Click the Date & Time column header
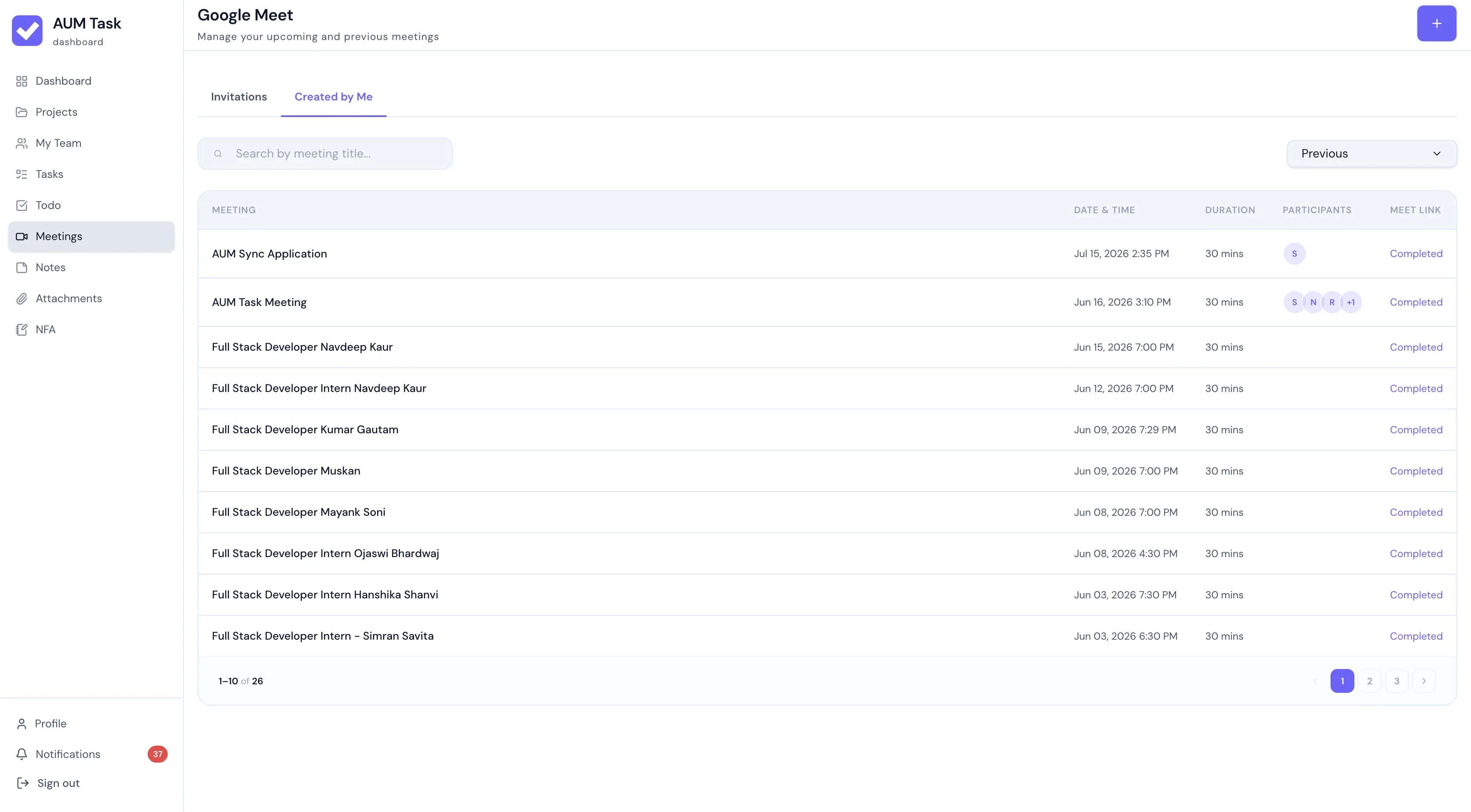 (x=1104, y=210)
